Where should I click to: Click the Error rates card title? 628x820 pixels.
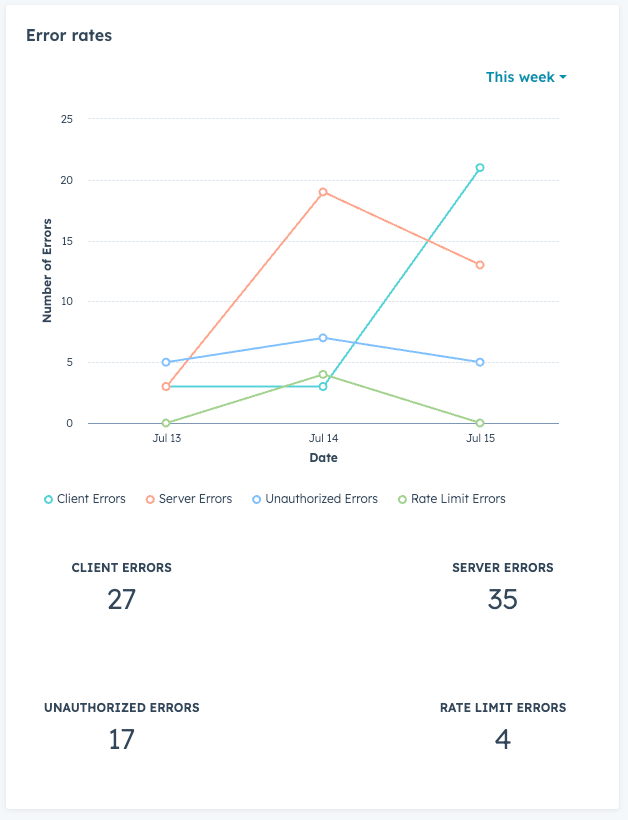pyautogui.click(x=69, y=35)
